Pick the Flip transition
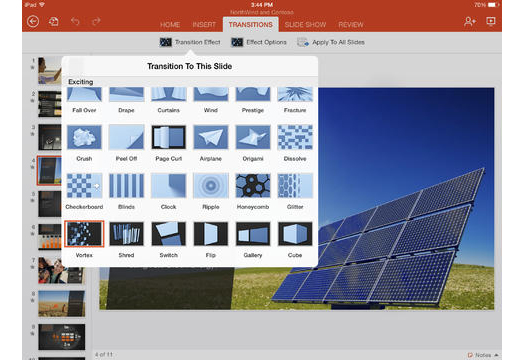This screenshot has width=525, height=360. point(211,240)
